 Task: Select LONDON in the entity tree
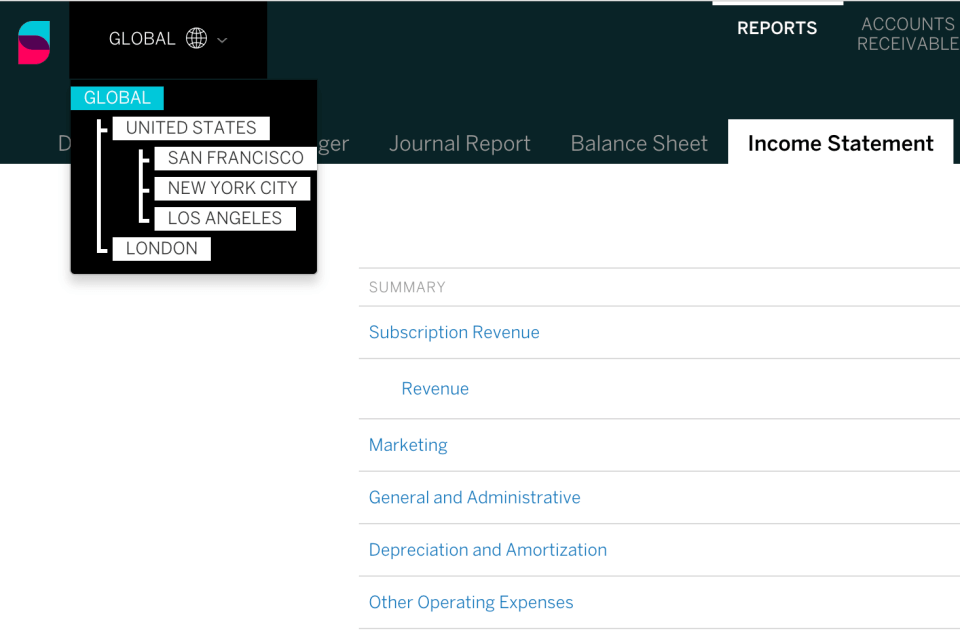[162, 248]
